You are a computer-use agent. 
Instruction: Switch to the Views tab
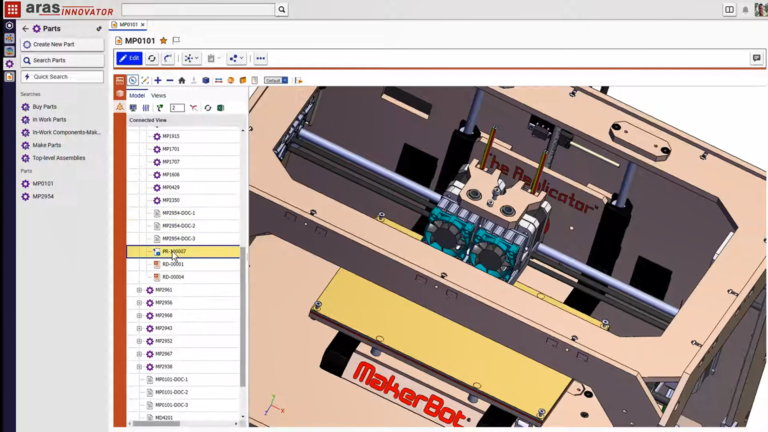click(158, 96)
